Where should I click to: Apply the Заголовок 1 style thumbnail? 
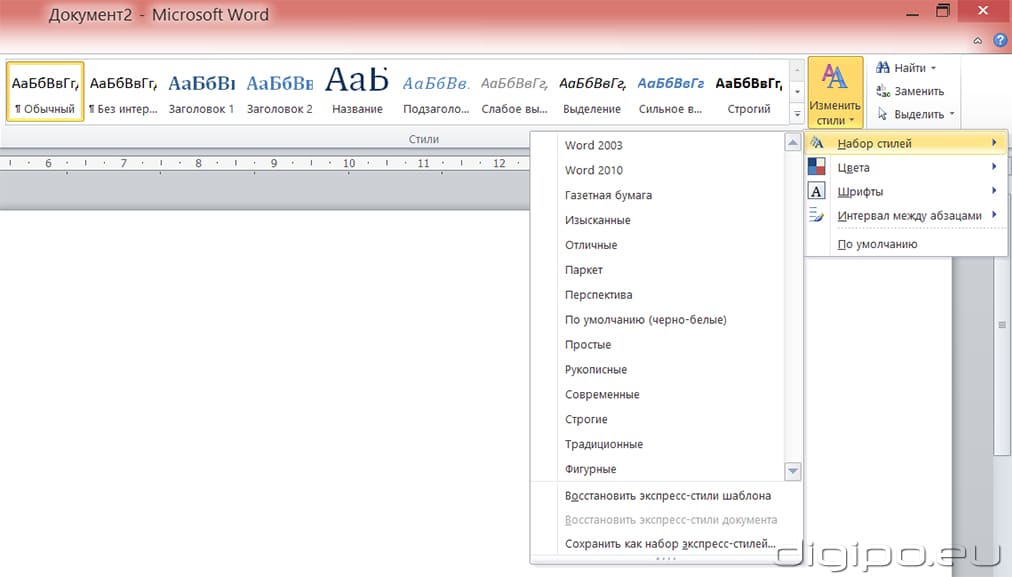(x=201, y=91)
